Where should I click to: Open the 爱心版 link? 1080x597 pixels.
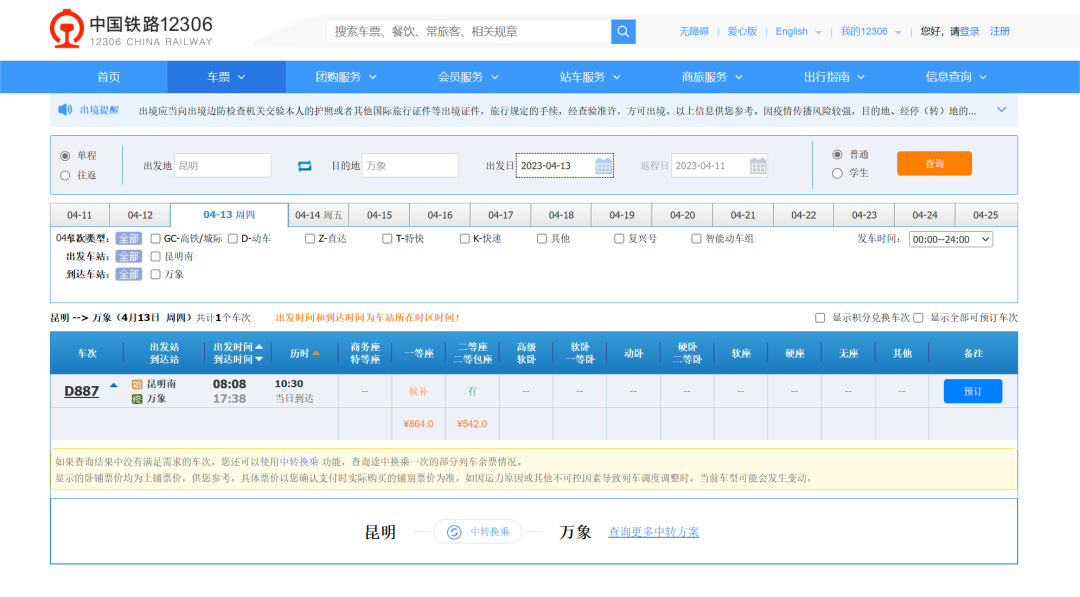click(x=742, y=32)
